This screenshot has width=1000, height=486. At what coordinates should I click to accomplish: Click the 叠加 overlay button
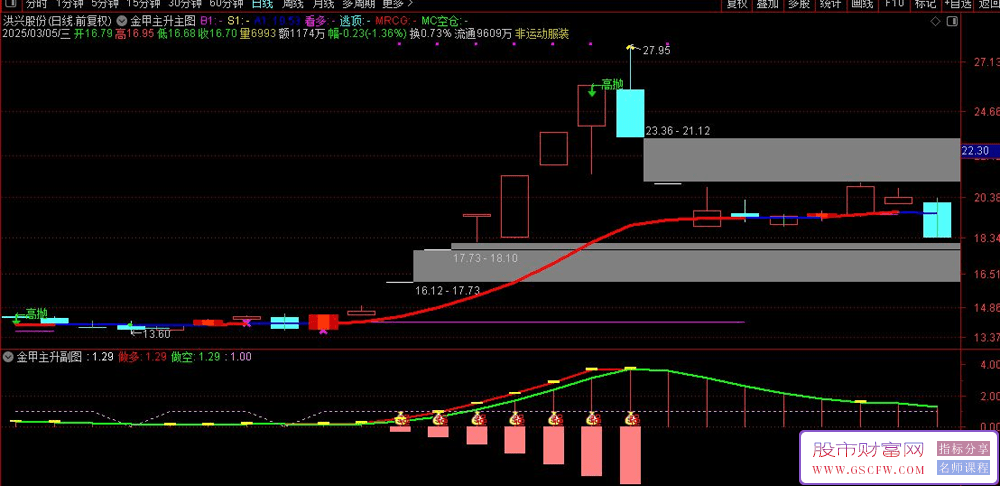click(767, 3)
